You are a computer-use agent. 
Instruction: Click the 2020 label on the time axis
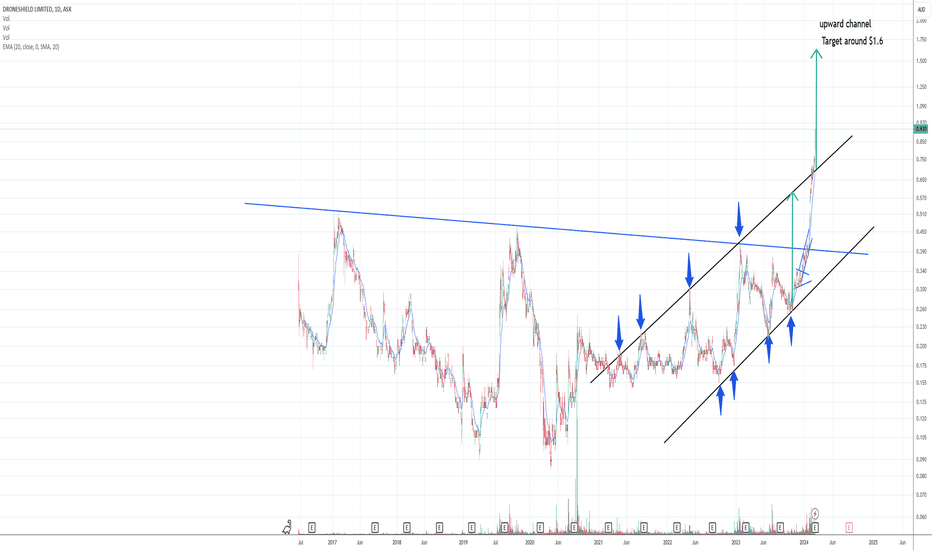click(x=530, y=542)
